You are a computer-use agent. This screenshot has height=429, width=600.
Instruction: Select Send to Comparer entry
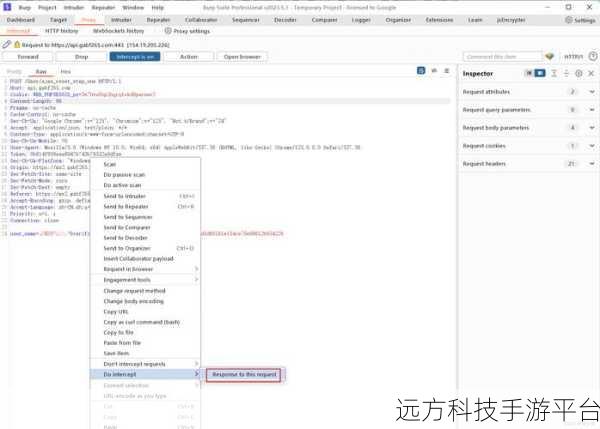(145, 227)
